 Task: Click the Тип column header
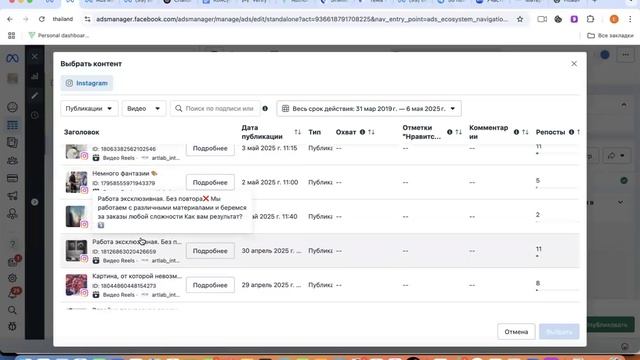[x=315, y=132]
